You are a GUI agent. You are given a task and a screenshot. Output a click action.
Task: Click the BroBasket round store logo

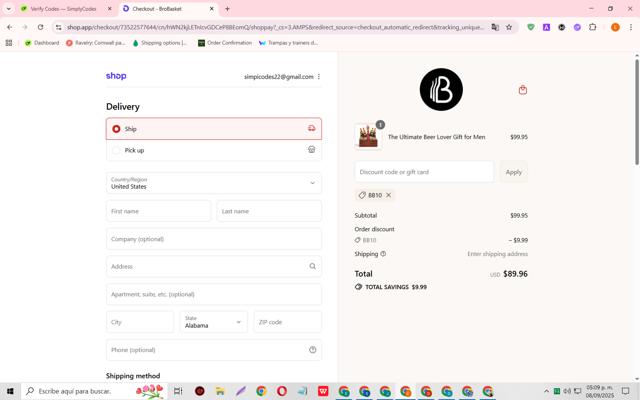click(441, 89)
